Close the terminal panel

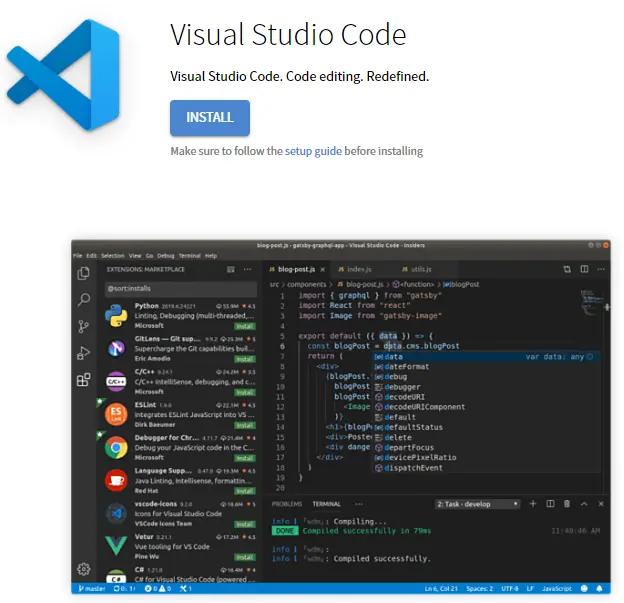(601, 504)
